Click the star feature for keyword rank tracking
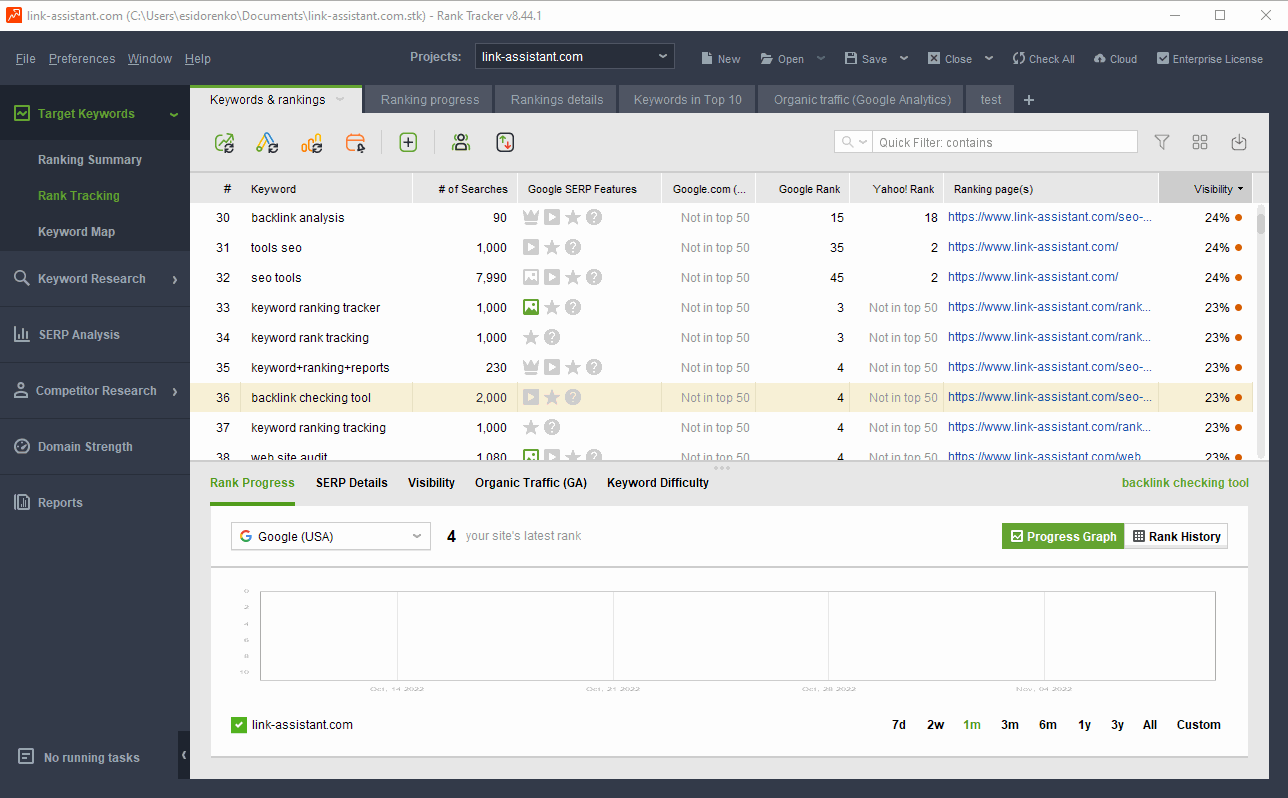The width and height of the screenshot is (1288, 798). coord(531,338)
